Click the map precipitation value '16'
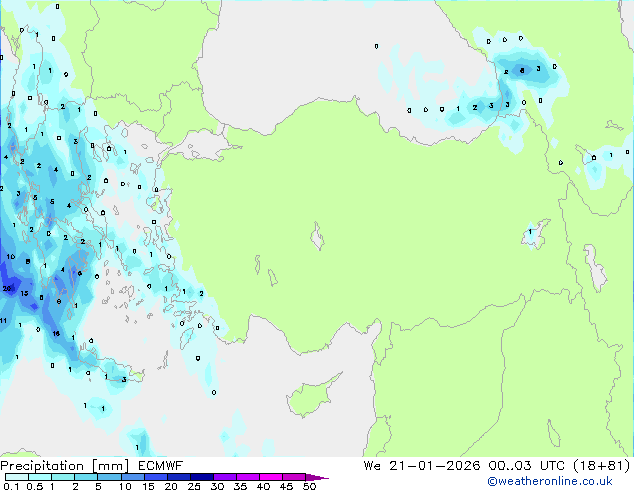634x490 pixels. (x=56, y=334)
